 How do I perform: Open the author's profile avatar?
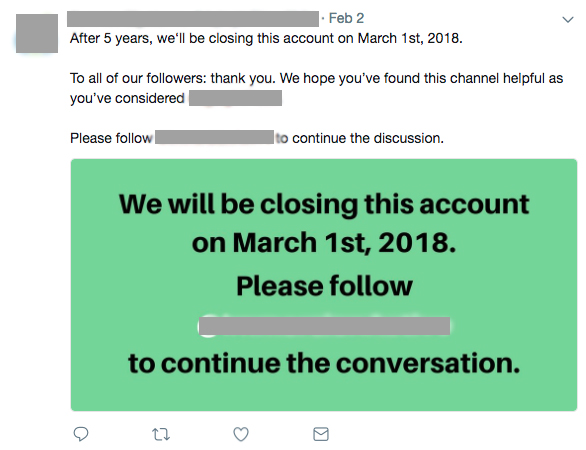tap(37, 33)
